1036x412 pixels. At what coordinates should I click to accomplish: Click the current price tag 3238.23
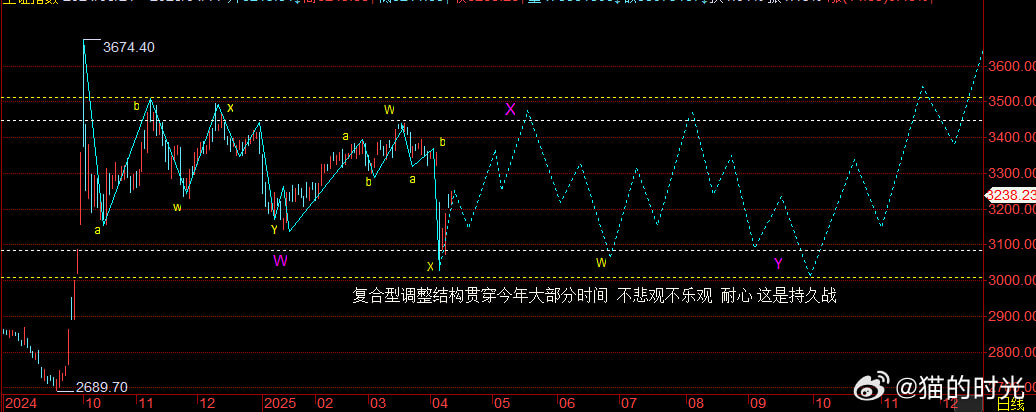point(1011,195)
